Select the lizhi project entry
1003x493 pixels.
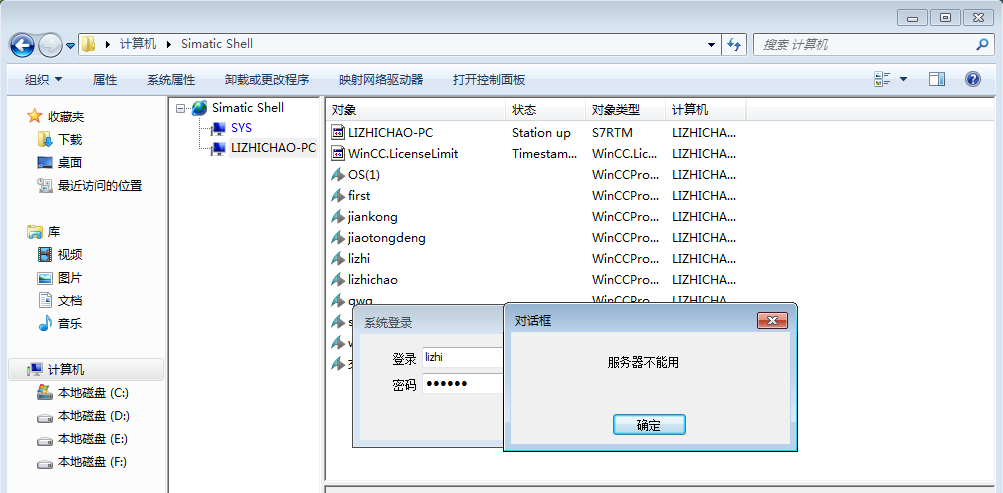click(x=359, y=259)
